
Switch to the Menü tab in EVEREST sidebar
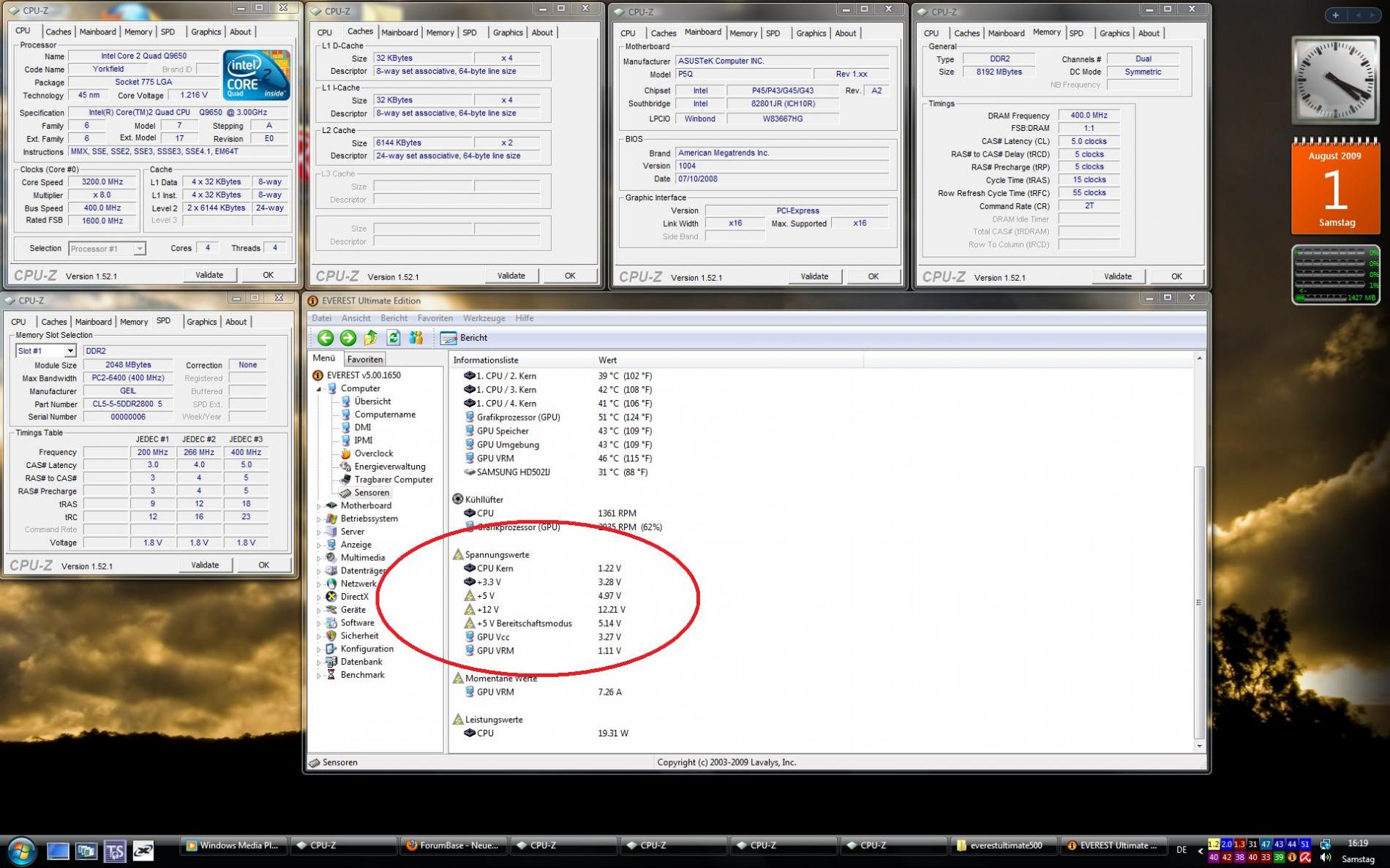(x=324, y=358)
